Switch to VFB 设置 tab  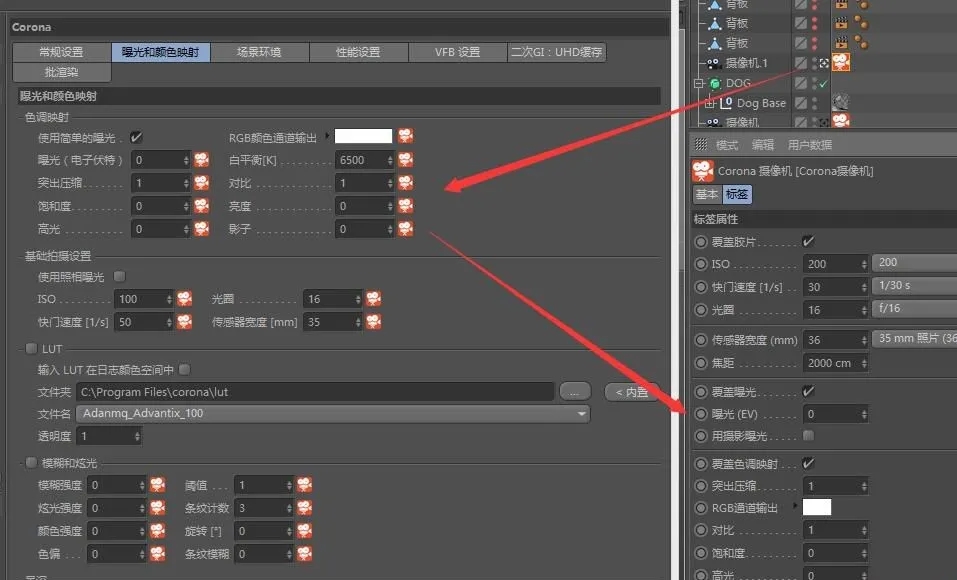point(458,52)
